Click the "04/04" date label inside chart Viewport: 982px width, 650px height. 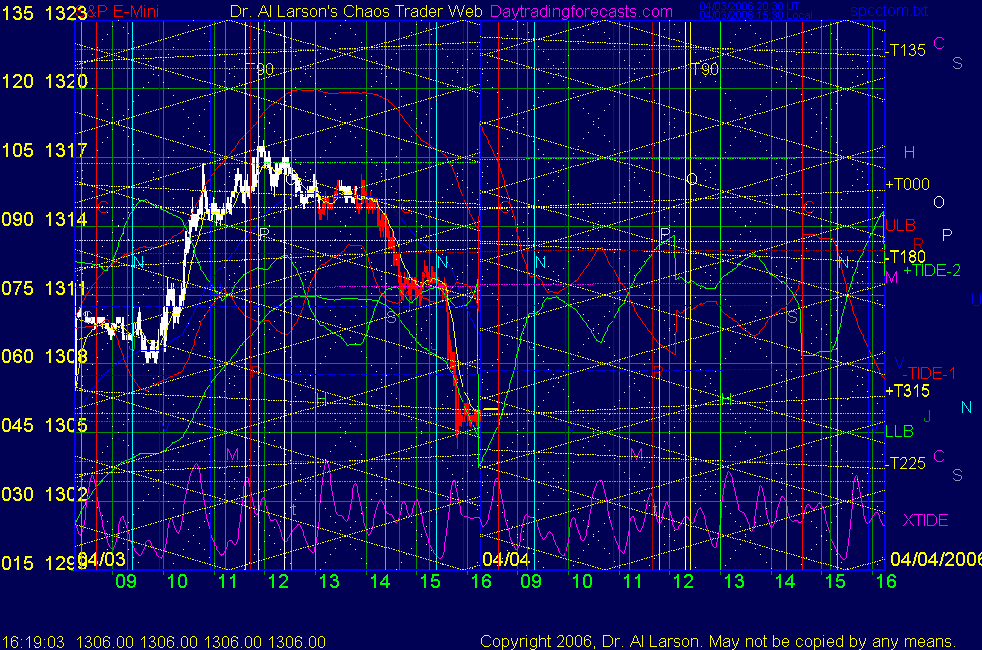click(506, 559)
